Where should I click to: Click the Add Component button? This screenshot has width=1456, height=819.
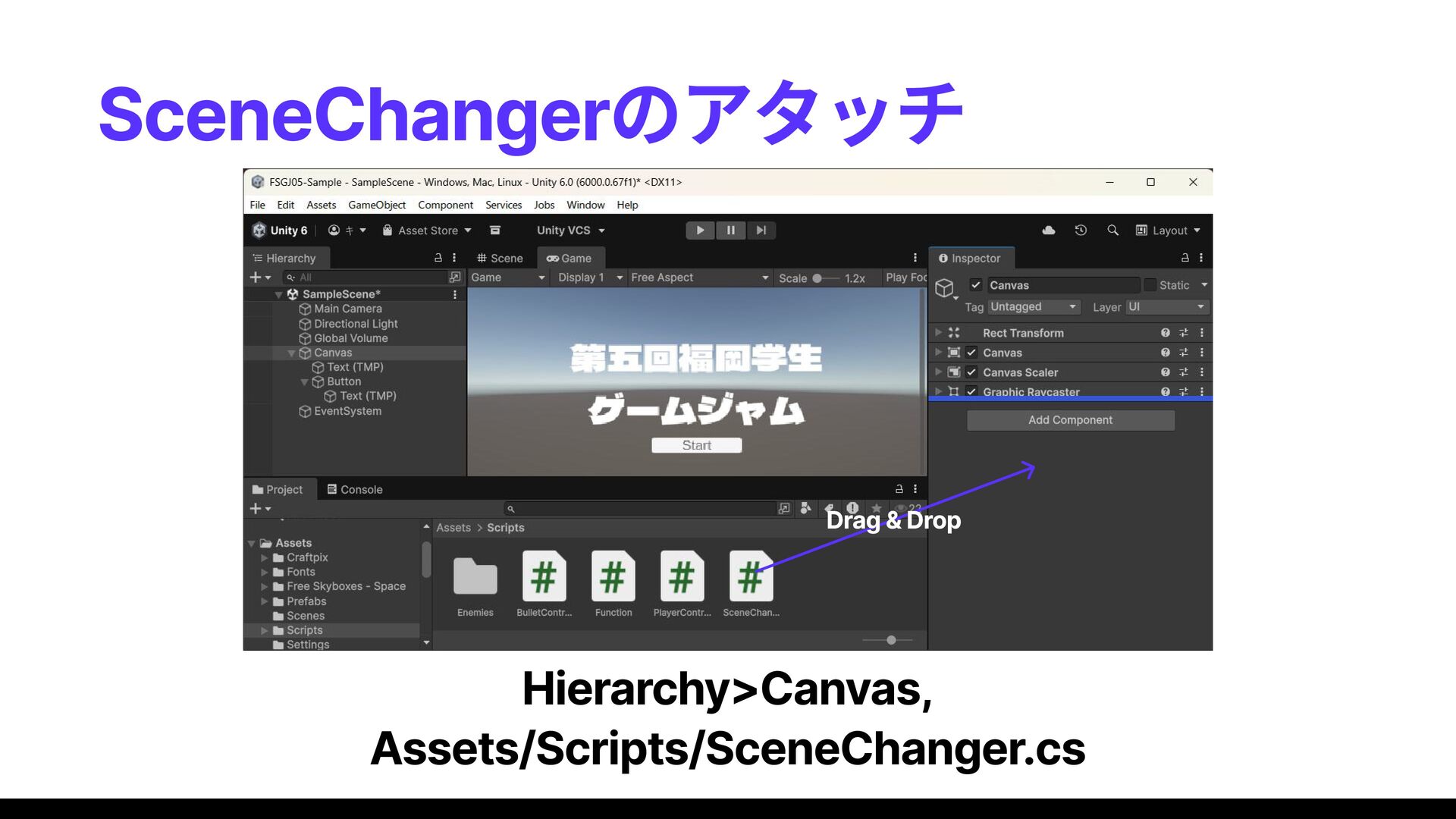click(x=1070, y=420)
